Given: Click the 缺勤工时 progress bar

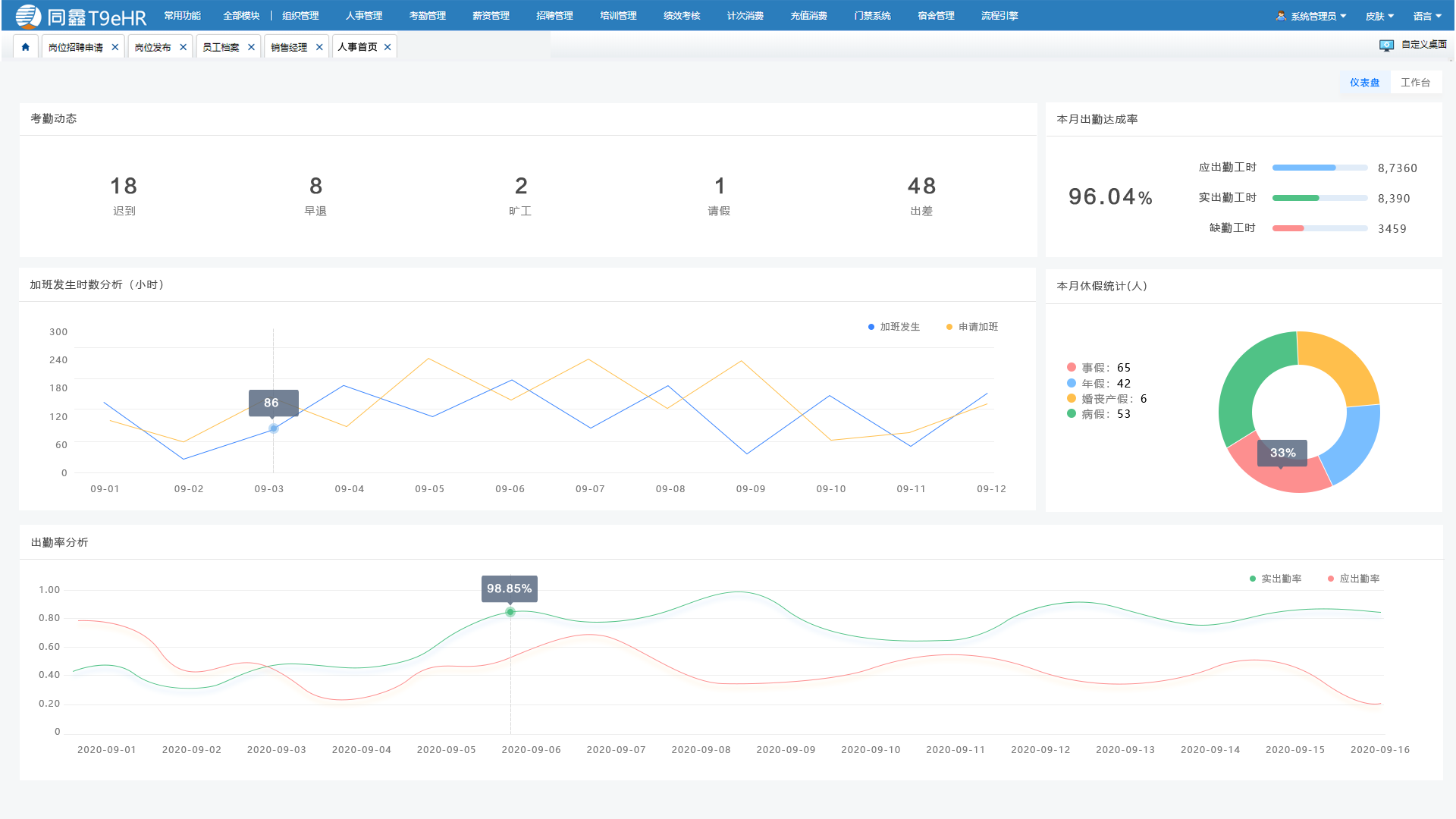Looking at the screenshot, I should coord(1320,228).
